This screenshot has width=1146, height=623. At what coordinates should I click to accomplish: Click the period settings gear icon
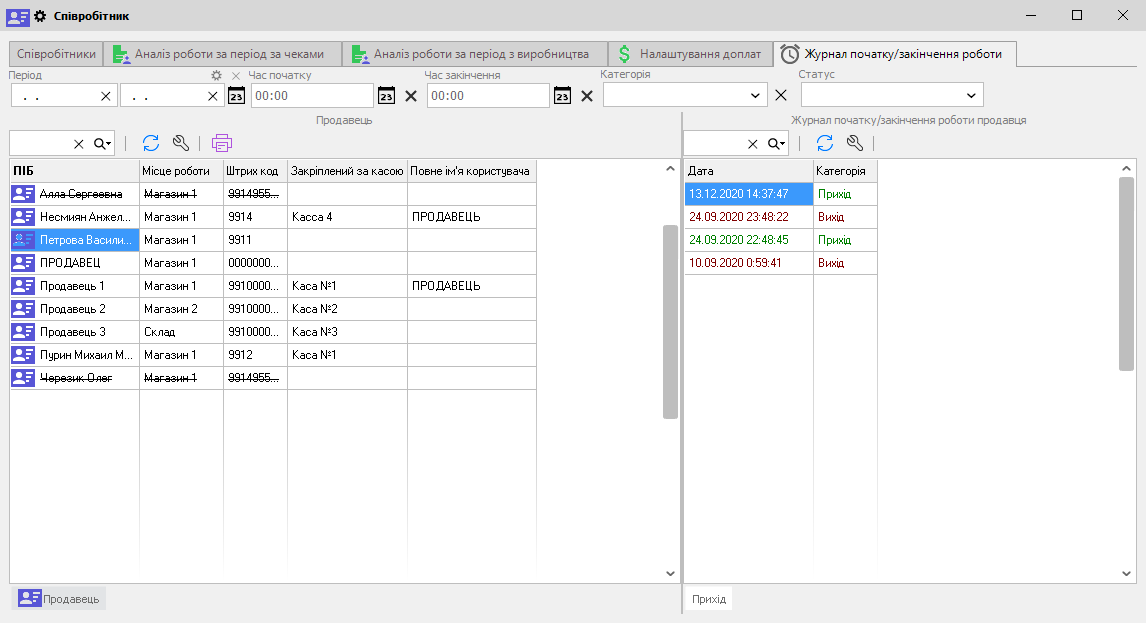pos(216,76)
